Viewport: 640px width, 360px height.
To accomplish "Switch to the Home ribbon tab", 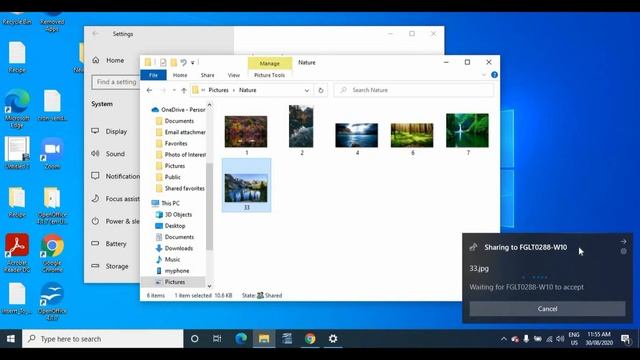I will click(180, 75).
